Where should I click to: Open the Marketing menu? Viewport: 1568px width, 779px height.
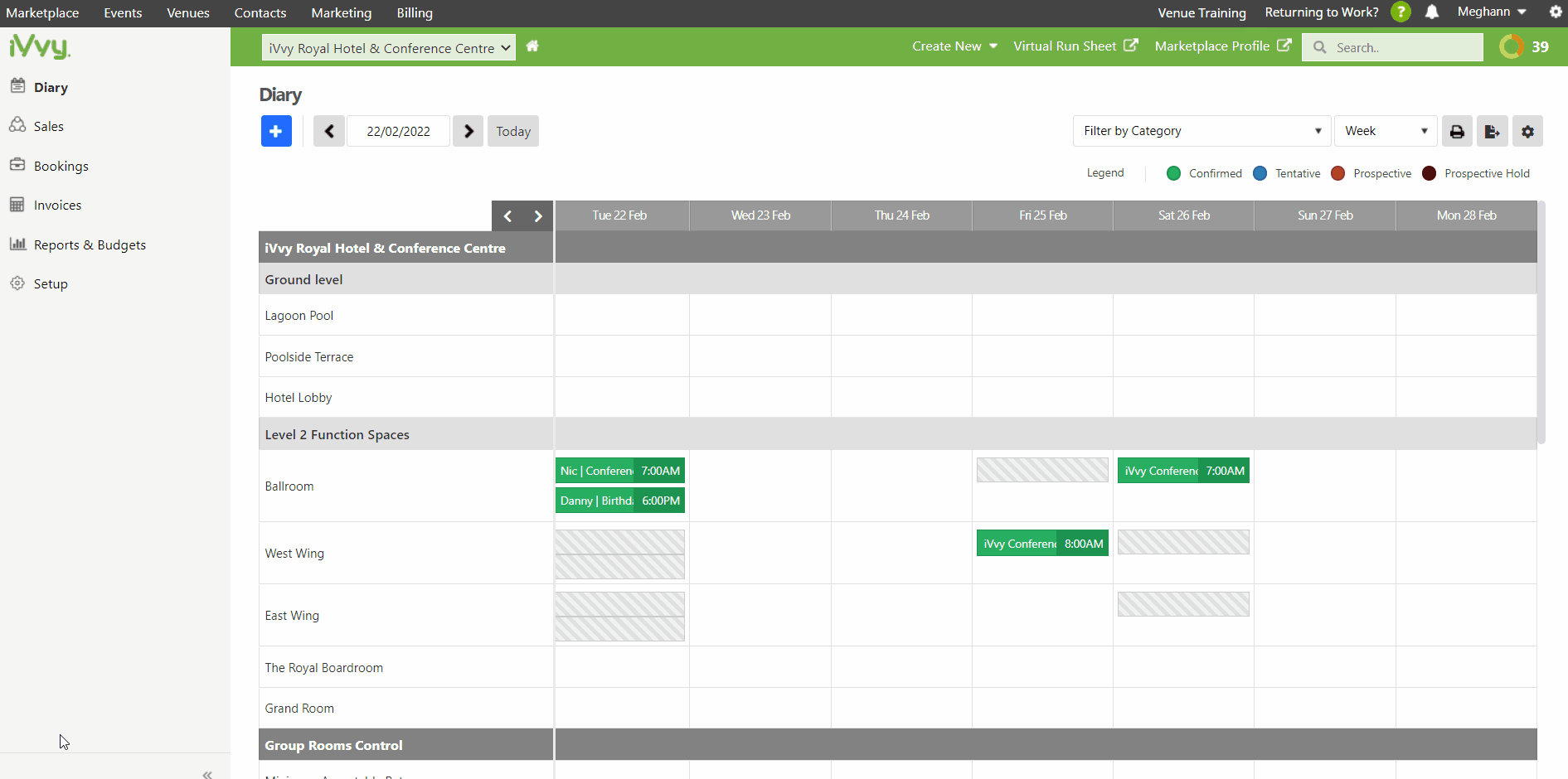coord(342,13)
